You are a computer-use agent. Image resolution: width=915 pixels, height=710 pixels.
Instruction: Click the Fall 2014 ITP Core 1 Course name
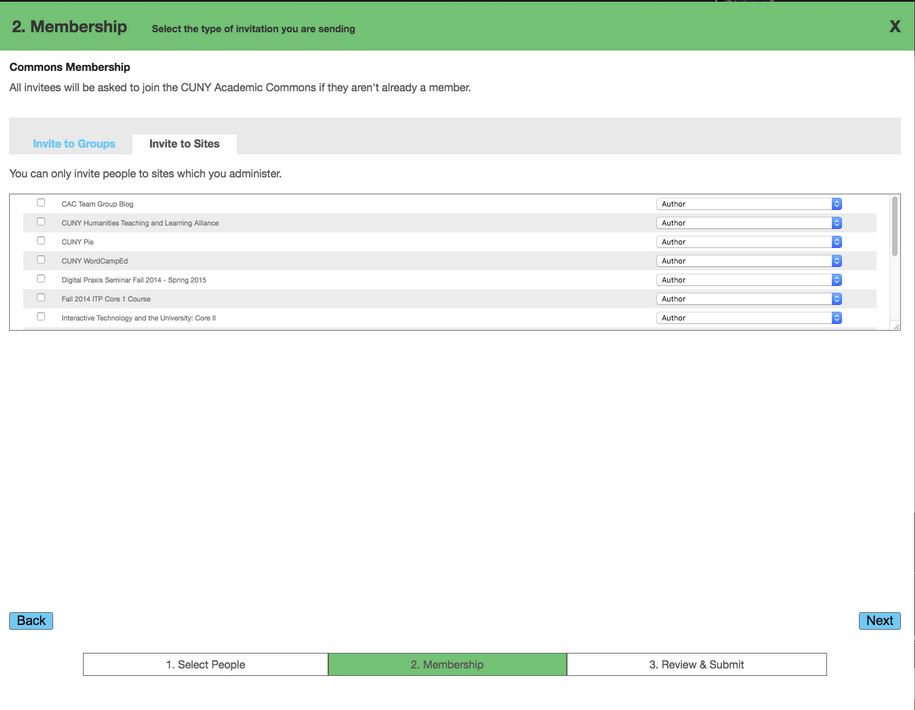tap(106, 299)
